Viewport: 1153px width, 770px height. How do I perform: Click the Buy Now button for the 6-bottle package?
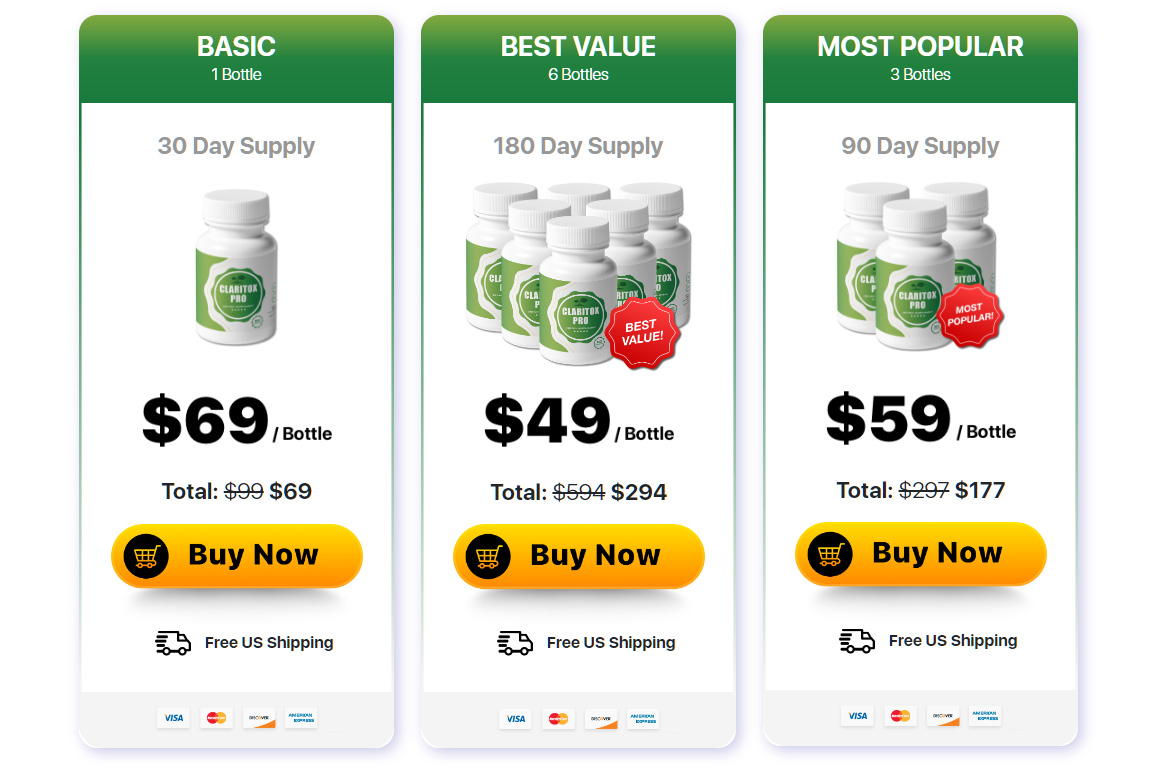578,557
